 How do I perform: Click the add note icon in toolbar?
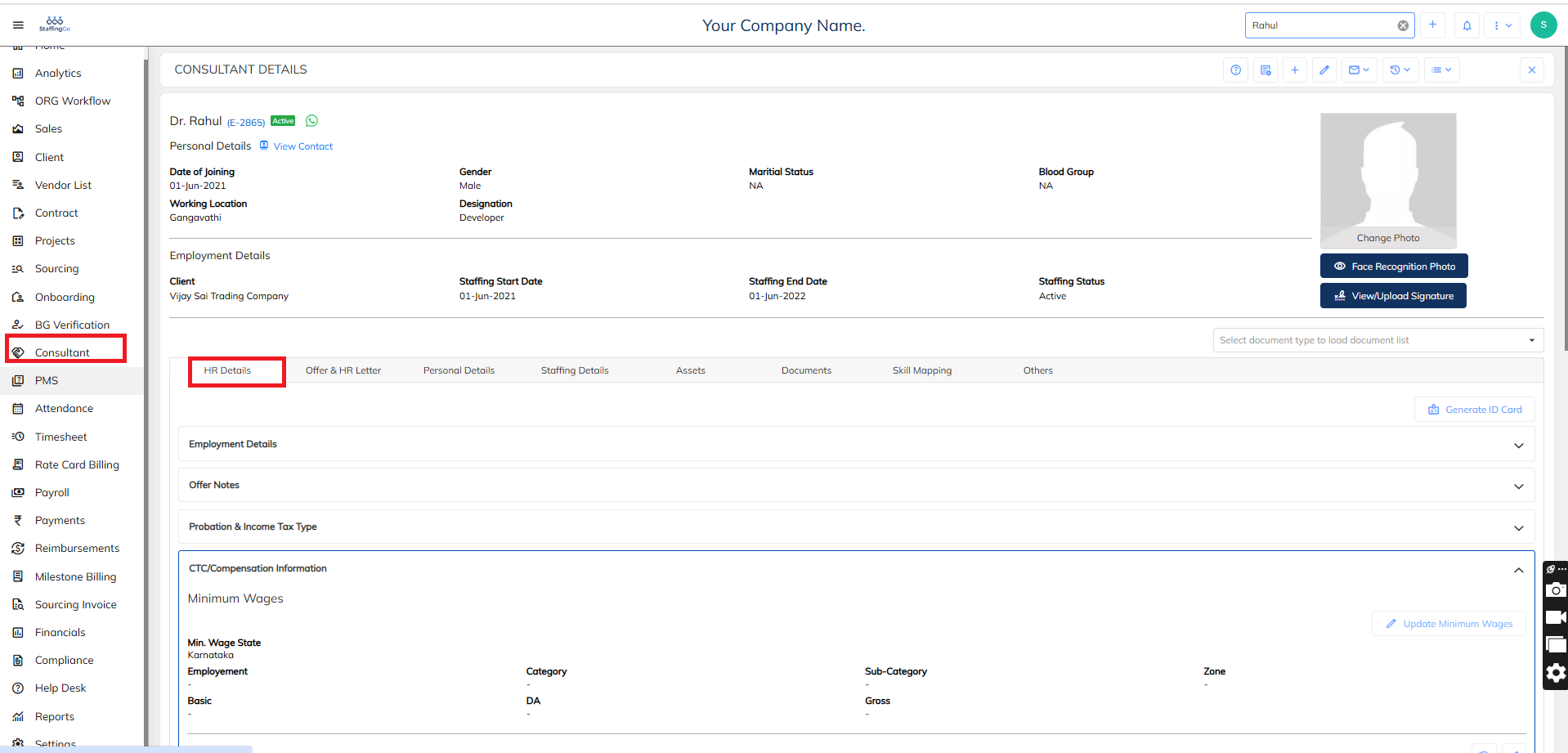[1266, 70]
